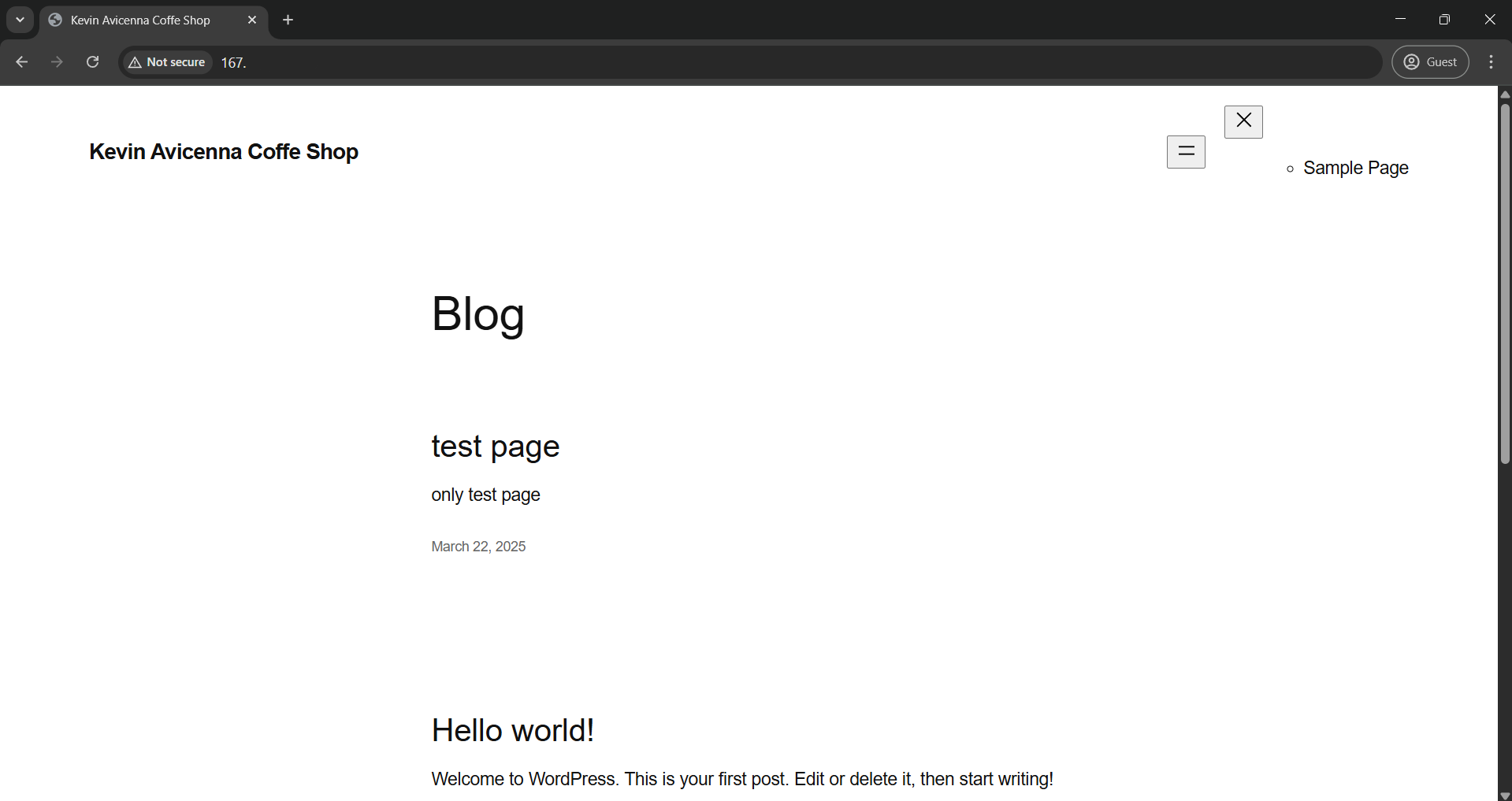Image resolution: width=1512 pixels, height=801 pixels.
Task: Select the Kevin Avicenna Coffe Shop tab
Action: [x=140, y=20]
